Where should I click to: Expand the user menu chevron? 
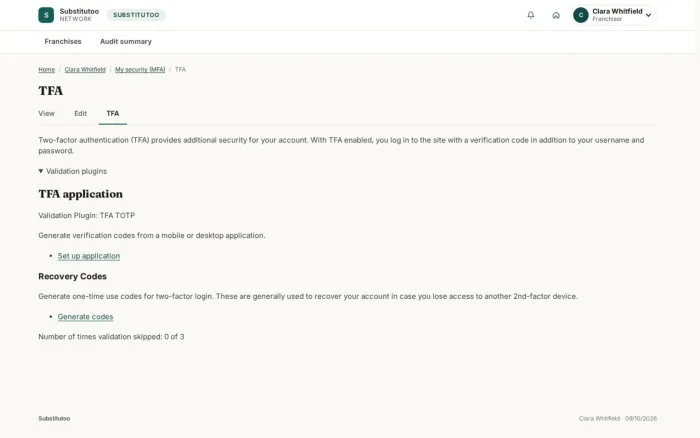click(648, 15)
